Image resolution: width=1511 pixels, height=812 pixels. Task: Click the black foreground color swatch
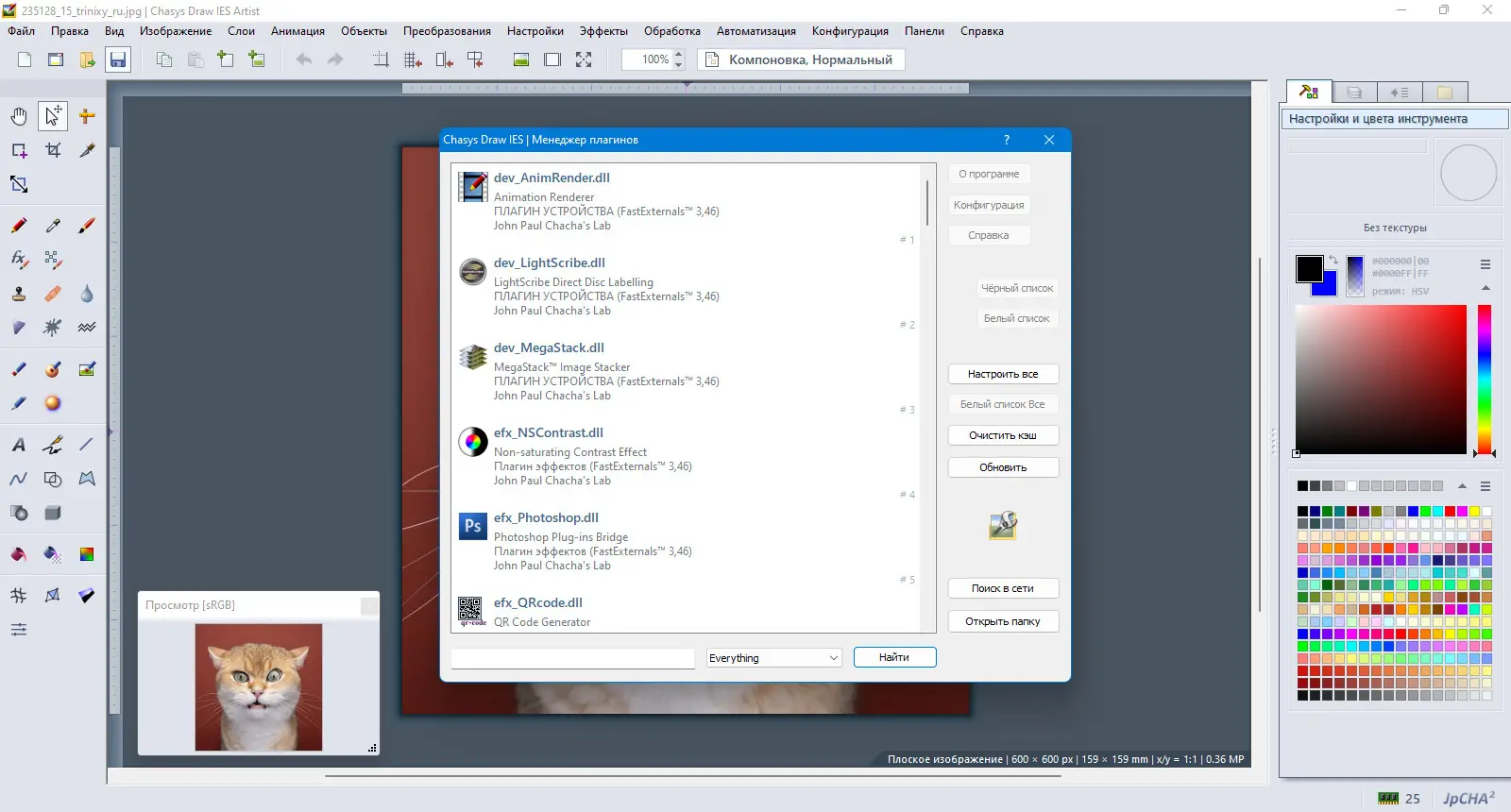[1308, 268]
